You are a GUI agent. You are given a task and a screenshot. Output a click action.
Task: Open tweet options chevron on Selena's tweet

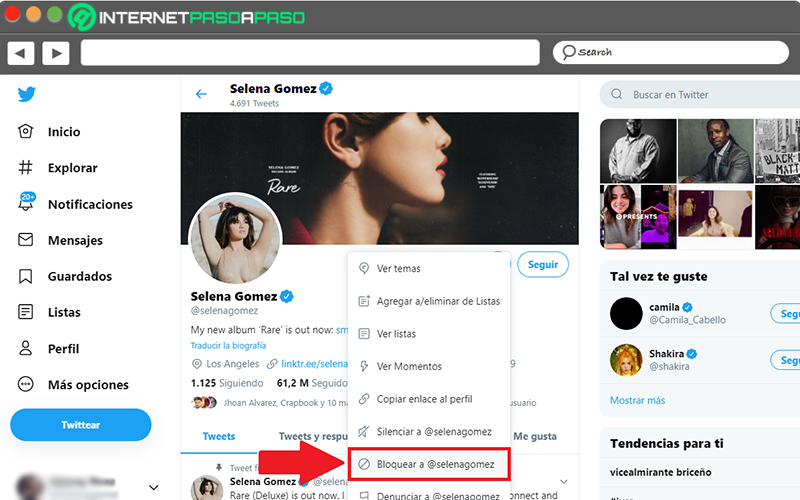564,481
